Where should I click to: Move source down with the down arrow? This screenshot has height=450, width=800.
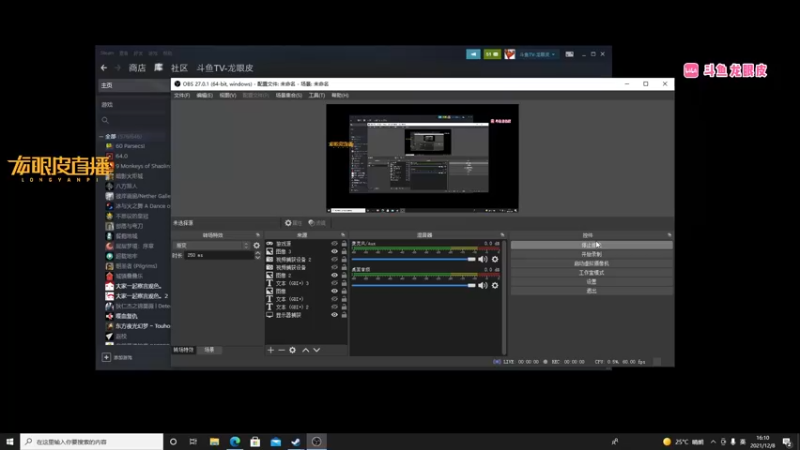pos(317,350)
